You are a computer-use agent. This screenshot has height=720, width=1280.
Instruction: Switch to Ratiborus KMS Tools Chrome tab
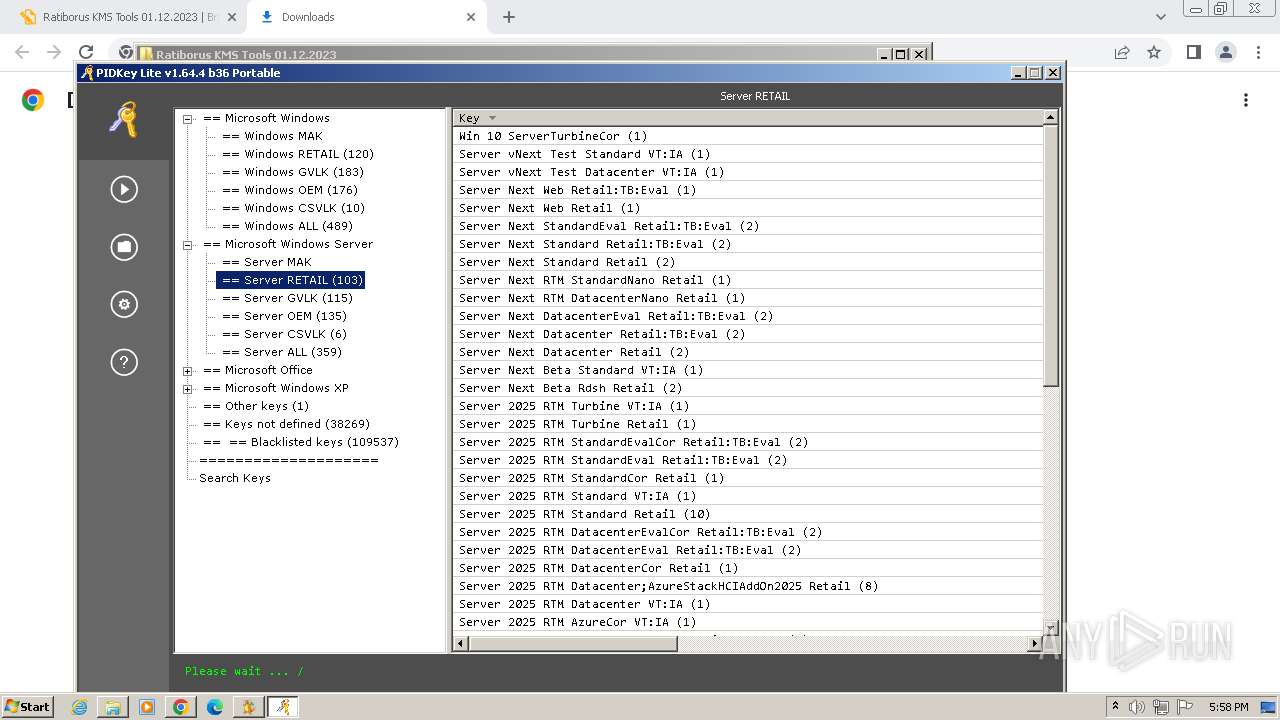[x=126, y=17]
